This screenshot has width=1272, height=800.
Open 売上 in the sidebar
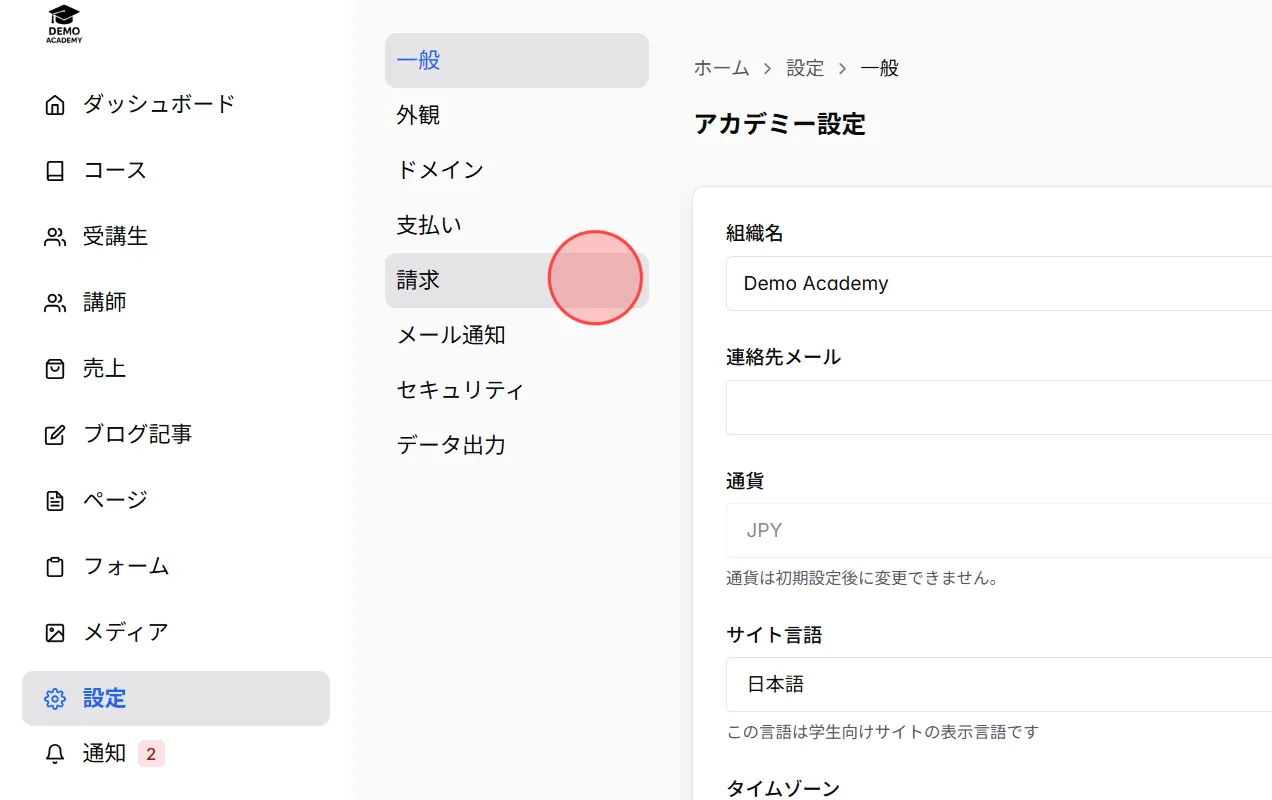pyautogui.click(x=176, y=369)
